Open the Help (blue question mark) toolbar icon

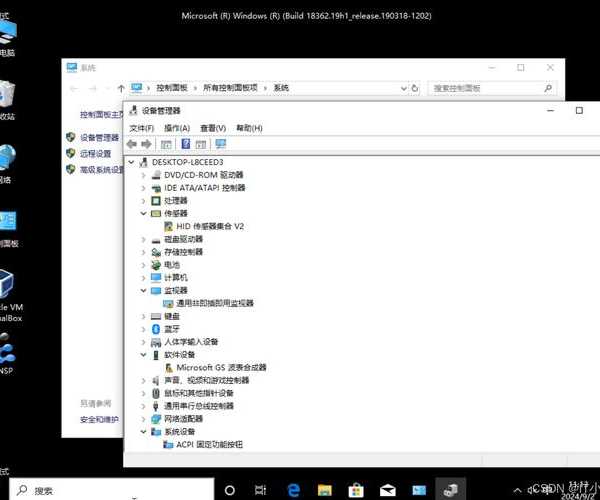[x=186, y=144]
